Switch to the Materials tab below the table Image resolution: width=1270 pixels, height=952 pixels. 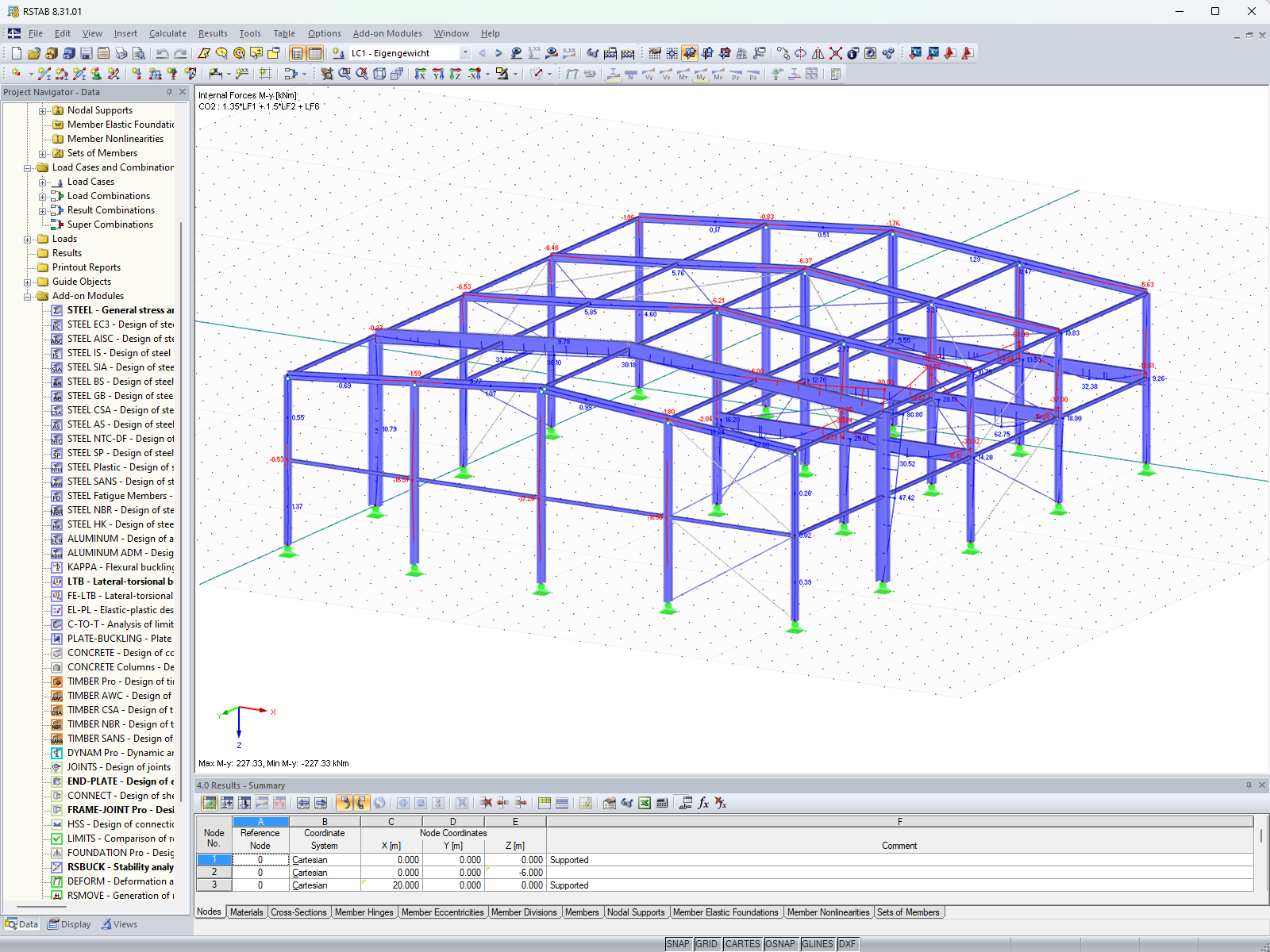point(247,912)
